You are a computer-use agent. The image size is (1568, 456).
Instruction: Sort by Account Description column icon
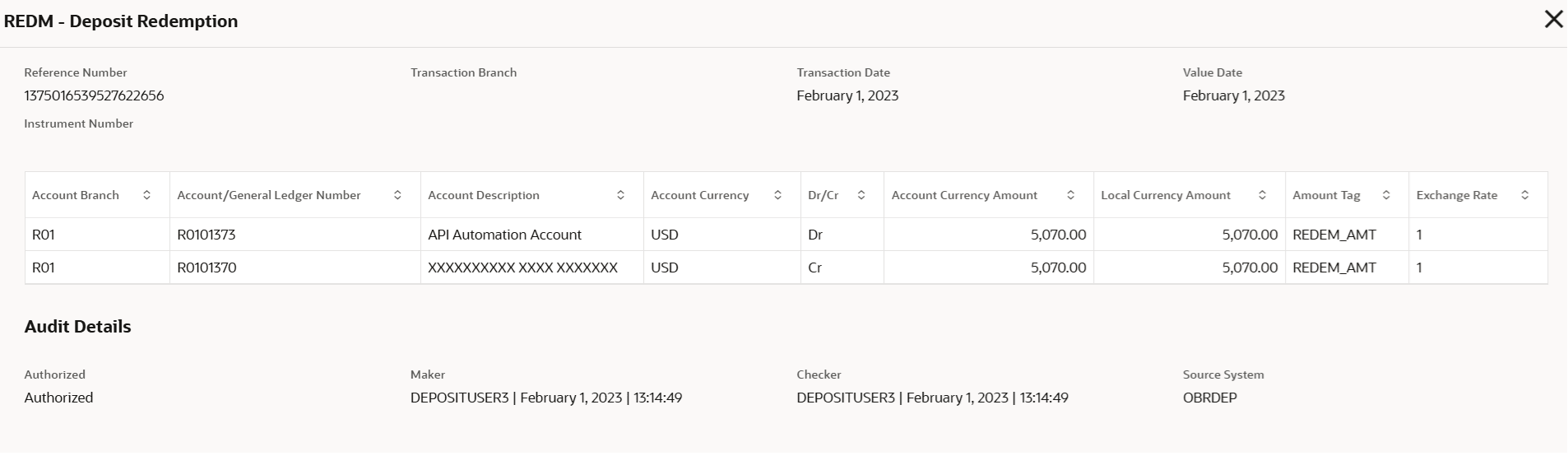pyautogui.click(x=620, y=195)
